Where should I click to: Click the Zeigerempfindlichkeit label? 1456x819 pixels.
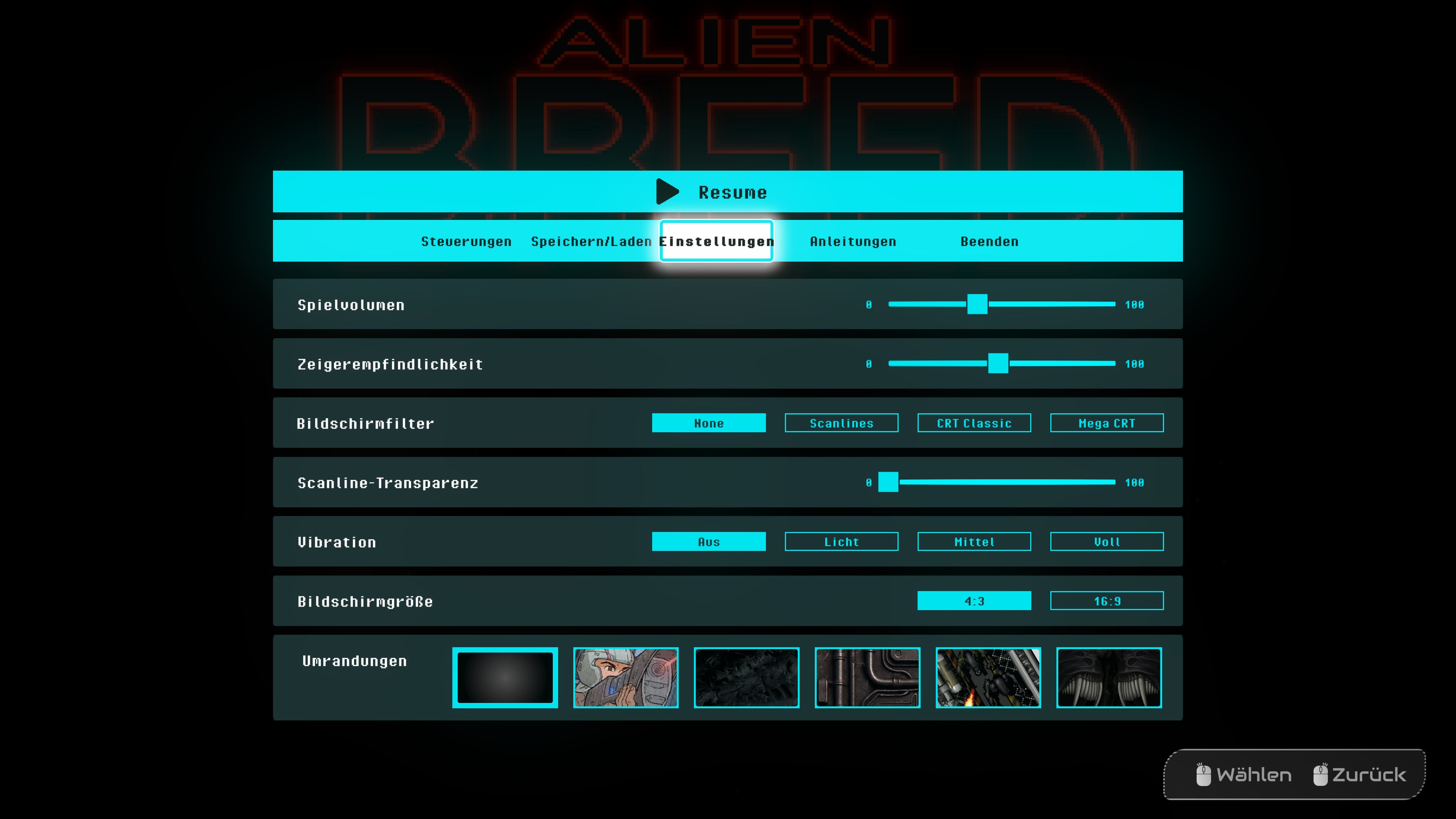390,364
